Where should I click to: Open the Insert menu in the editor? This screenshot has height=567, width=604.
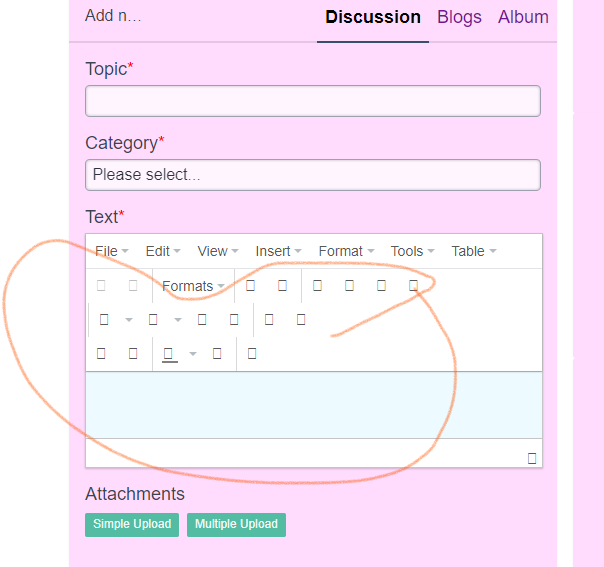[x=278, y=251]
